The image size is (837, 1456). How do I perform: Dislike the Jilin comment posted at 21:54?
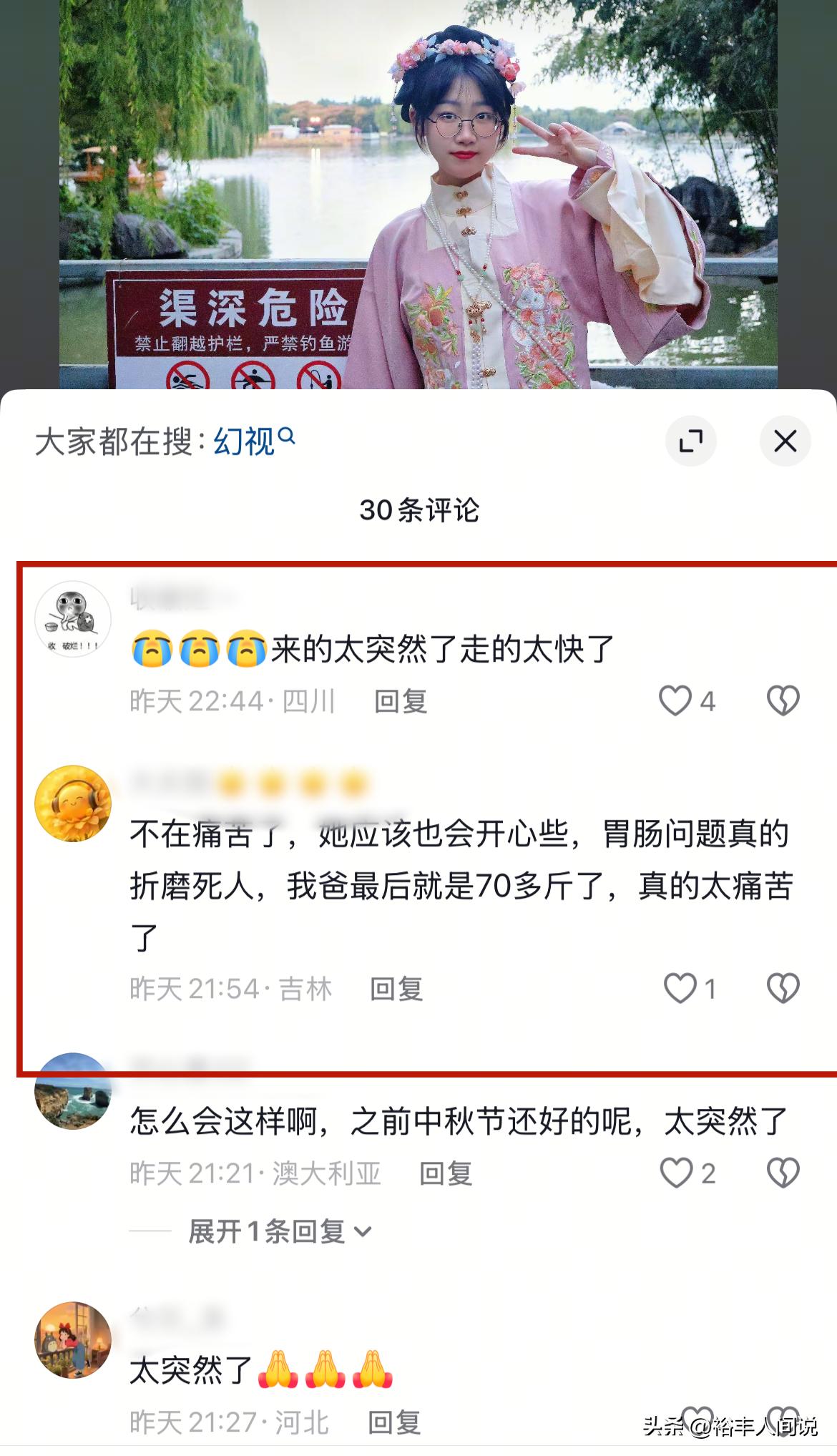(783, 989)
